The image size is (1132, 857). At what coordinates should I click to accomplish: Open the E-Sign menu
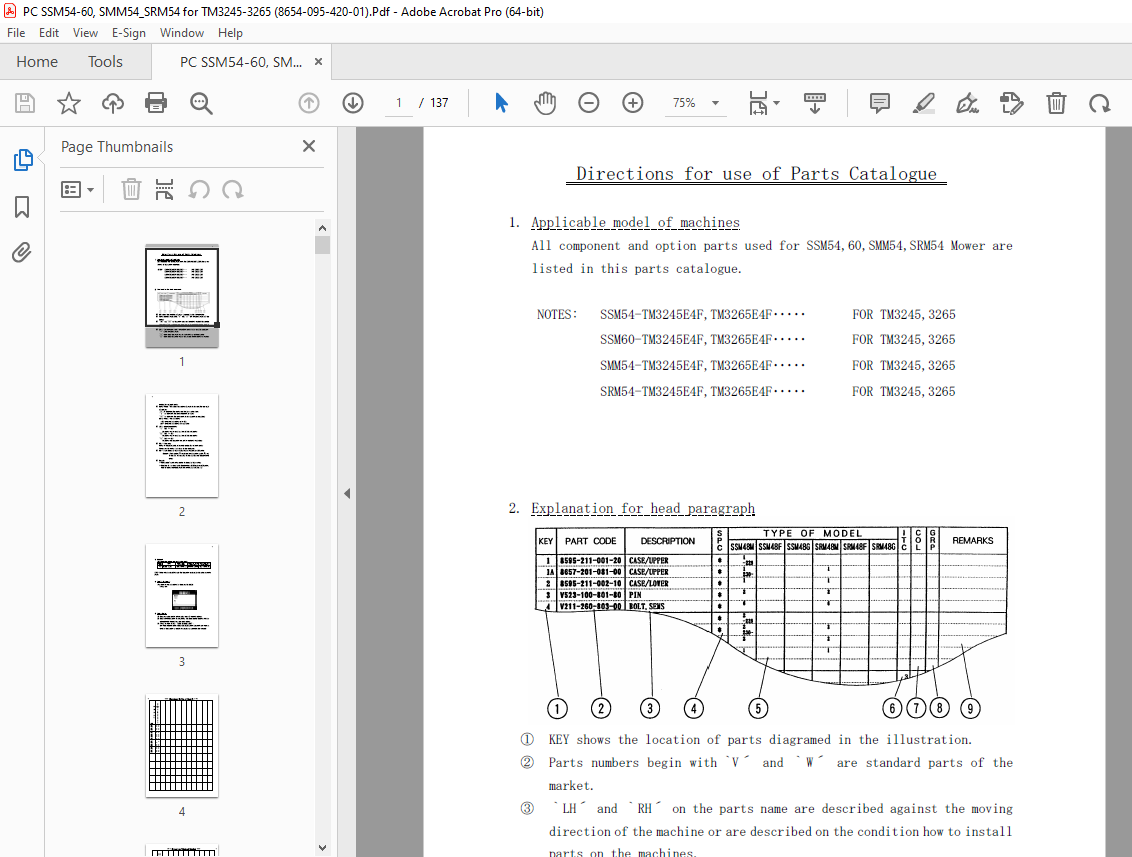pyautogui.click(x=129, y=32)
